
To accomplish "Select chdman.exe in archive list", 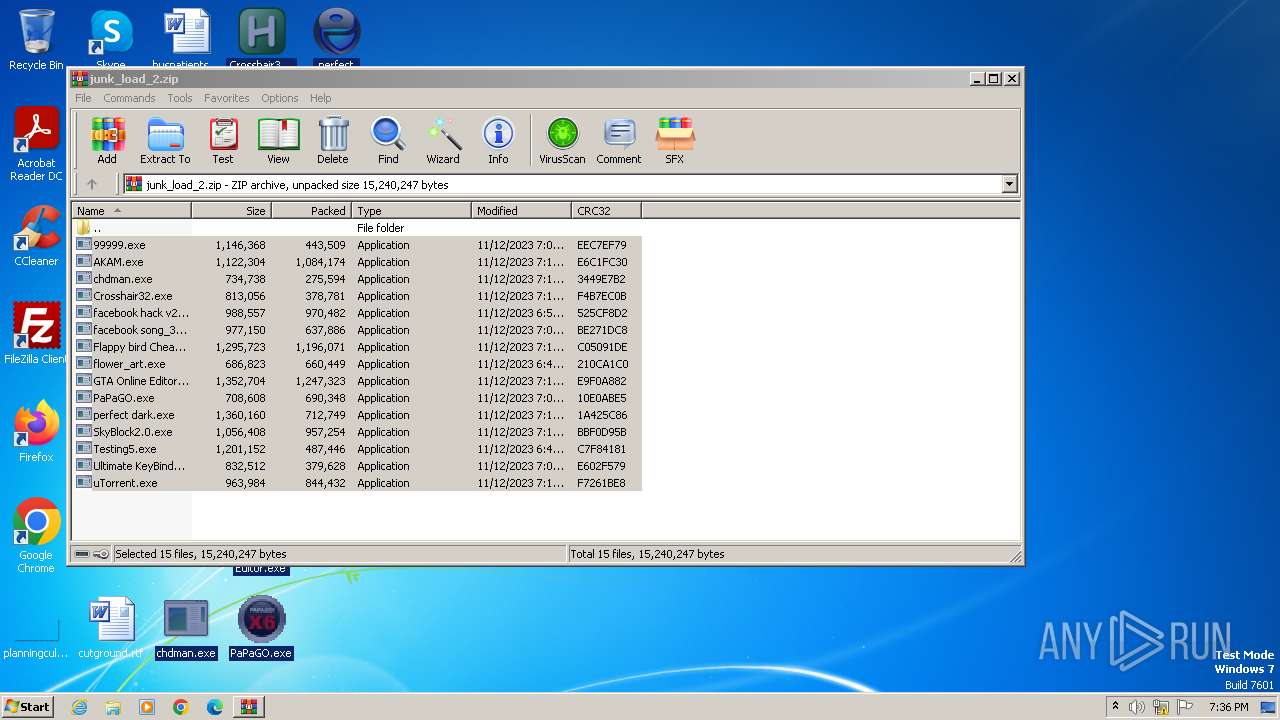I will click(x=357, y=279).
